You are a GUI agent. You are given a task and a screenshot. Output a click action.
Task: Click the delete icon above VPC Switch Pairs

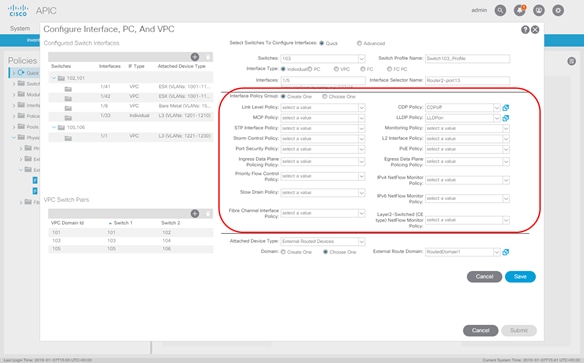point(208,214)
